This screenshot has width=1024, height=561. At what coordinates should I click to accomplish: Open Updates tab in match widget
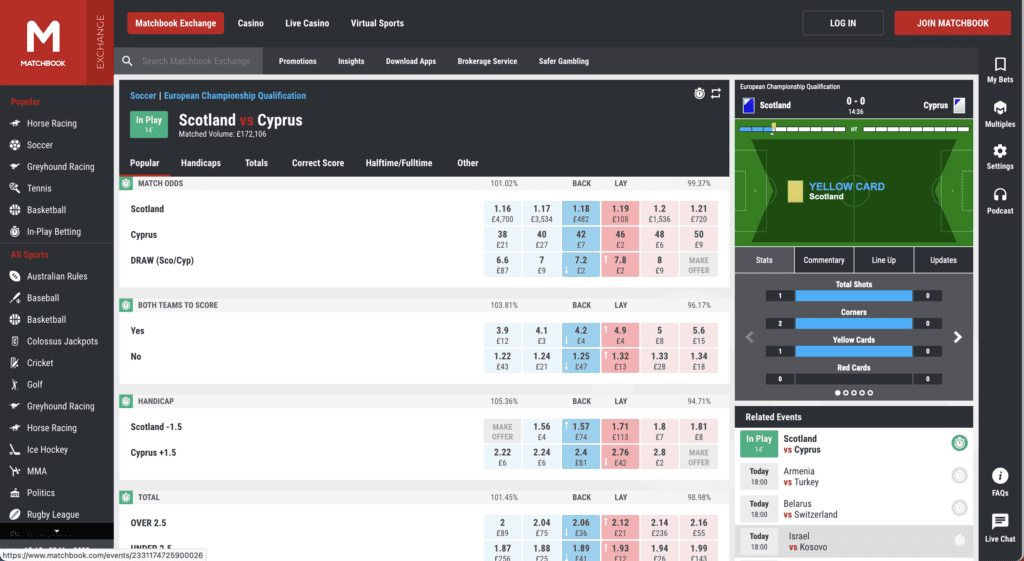(943, 260)
